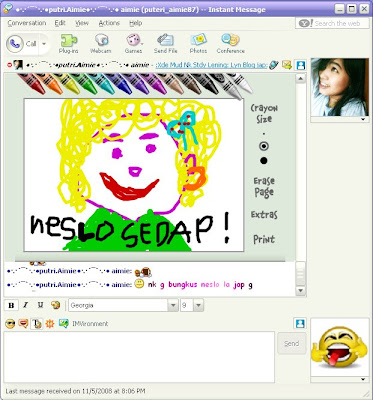Select the smallest crayon size dot
The image size is (373, 400).
(x=264, y=134)
